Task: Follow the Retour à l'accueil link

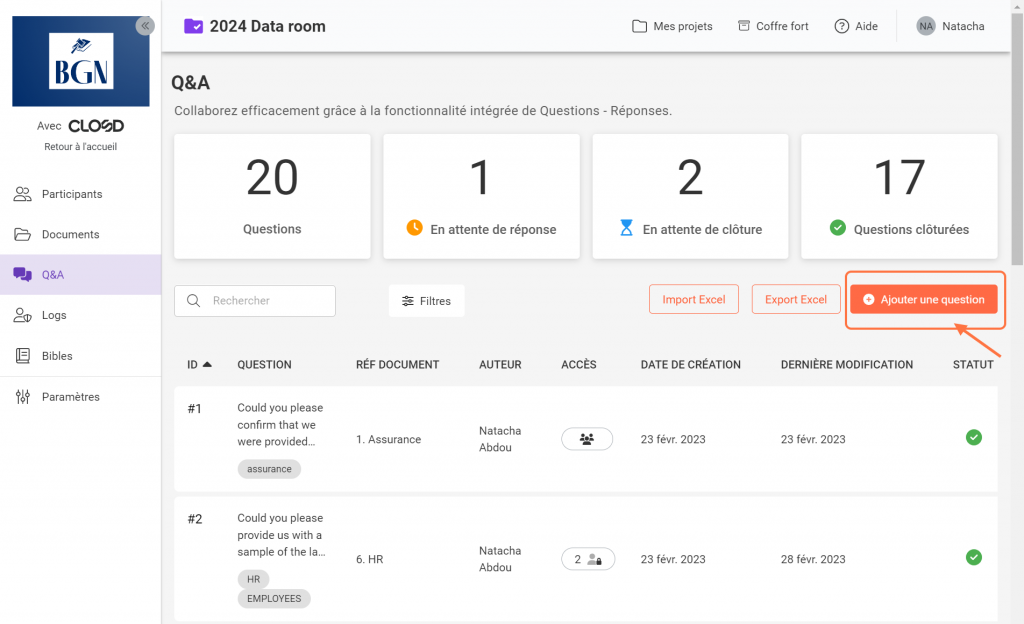Action: point(81,147)
